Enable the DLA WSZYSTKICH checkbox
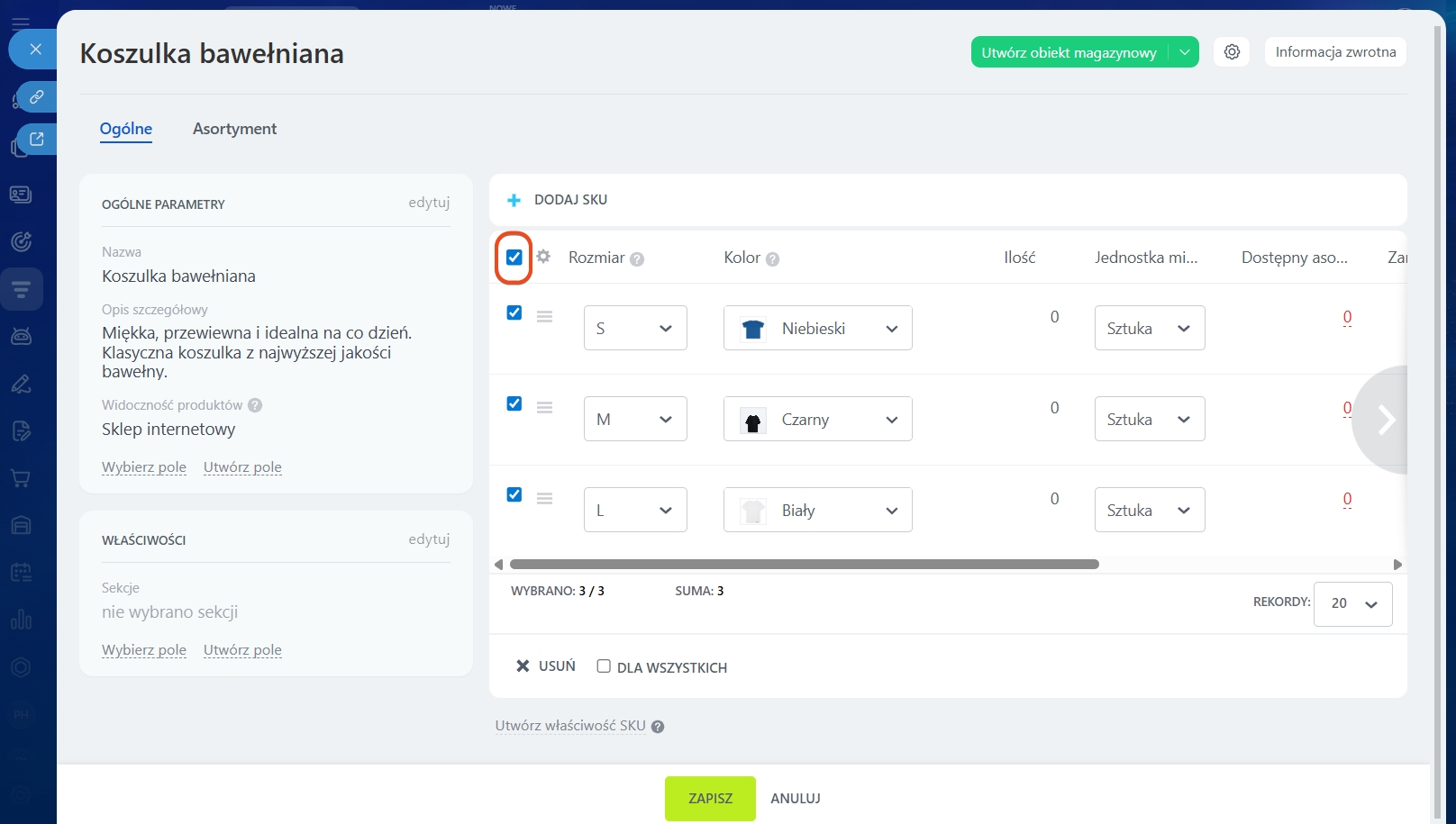The image size is (1456, 824). coord(604,666)
